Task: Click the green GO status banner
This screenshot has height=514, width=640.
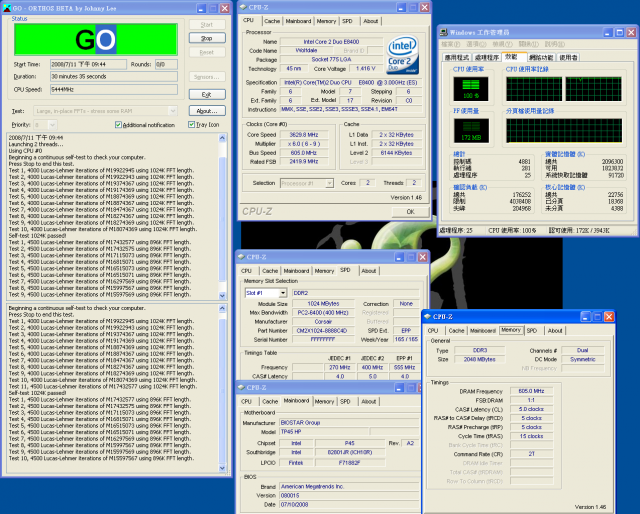Action: 96,40
